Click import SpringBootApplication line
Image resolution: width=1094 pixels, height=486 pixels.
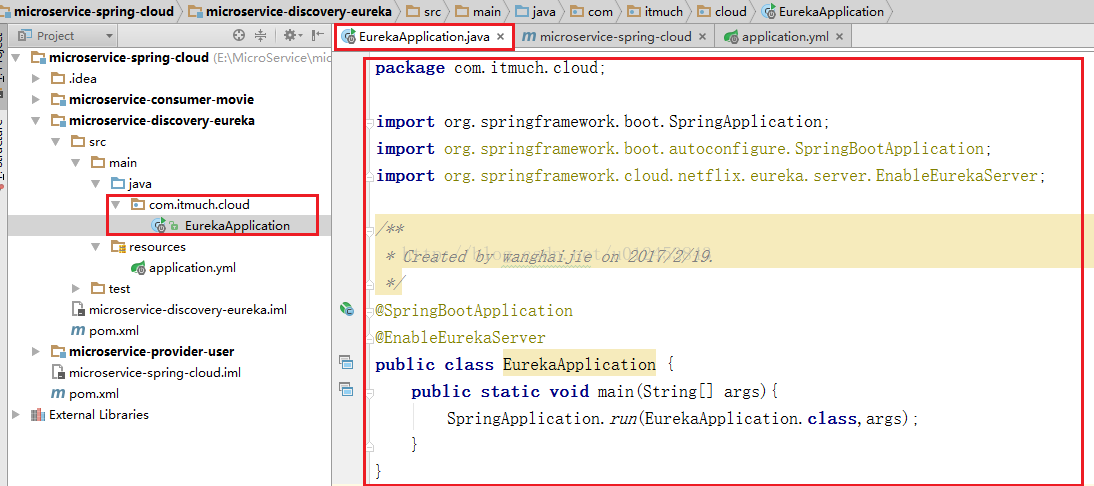684,149
